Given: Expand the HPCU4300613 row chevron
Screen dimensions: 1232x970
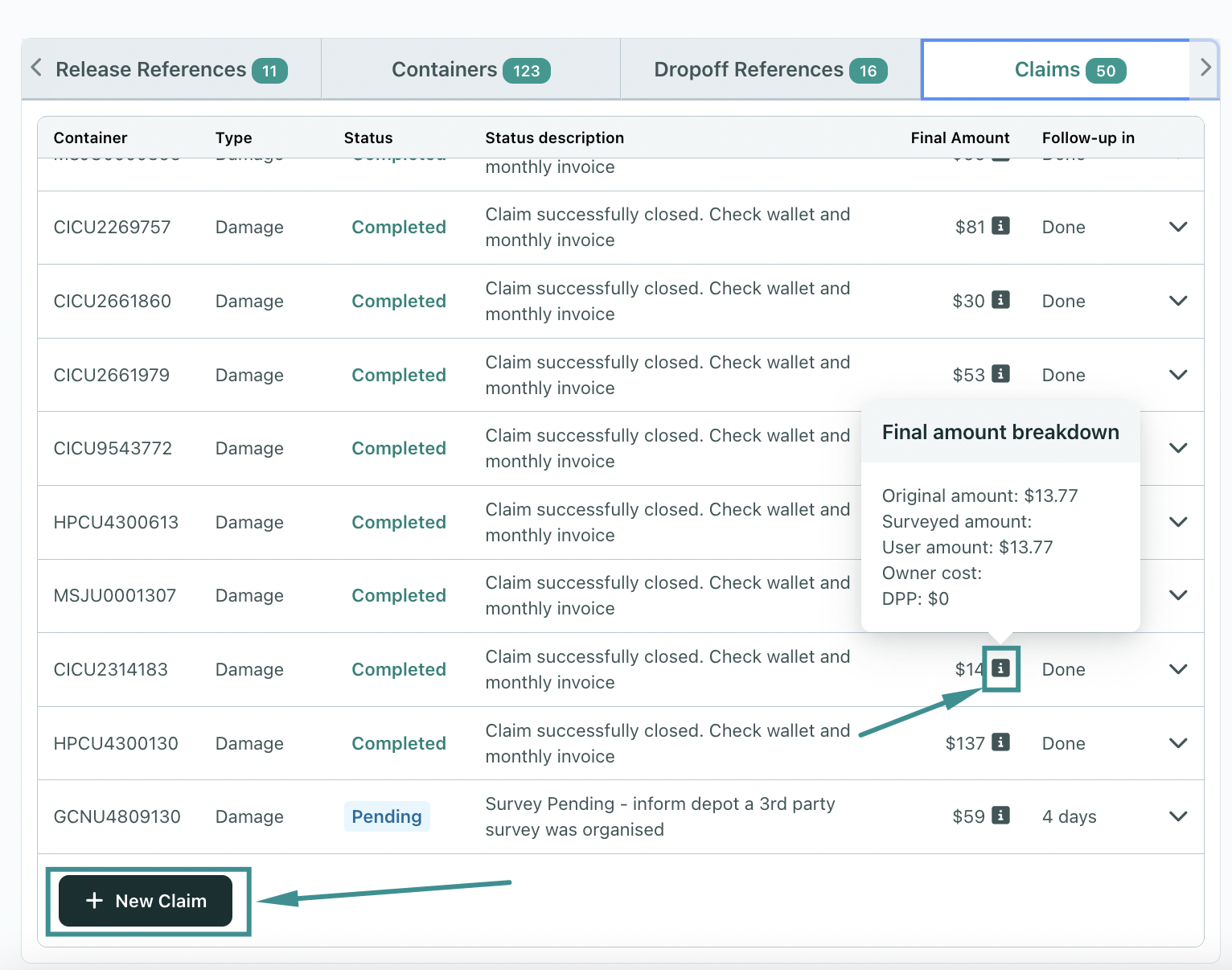Looking at the screenshot, I should point(1177,522).
